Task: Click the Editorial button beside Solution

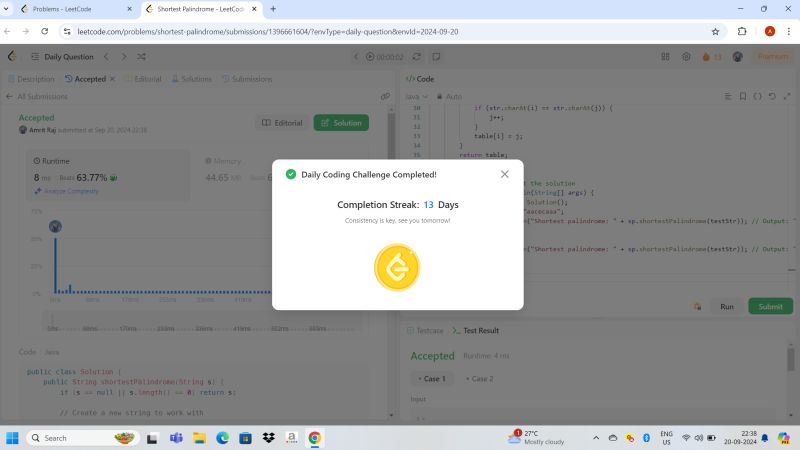Action: [x=282, y=123]
